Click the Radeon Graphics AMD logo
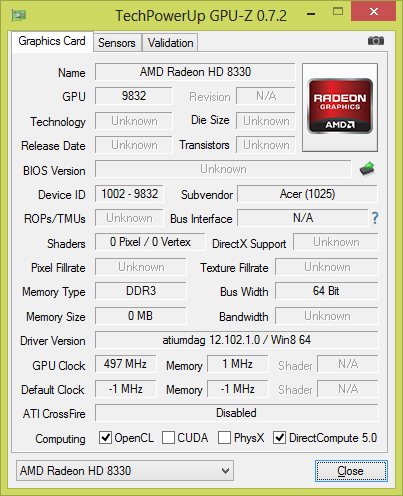 click(x=340, y=107)
